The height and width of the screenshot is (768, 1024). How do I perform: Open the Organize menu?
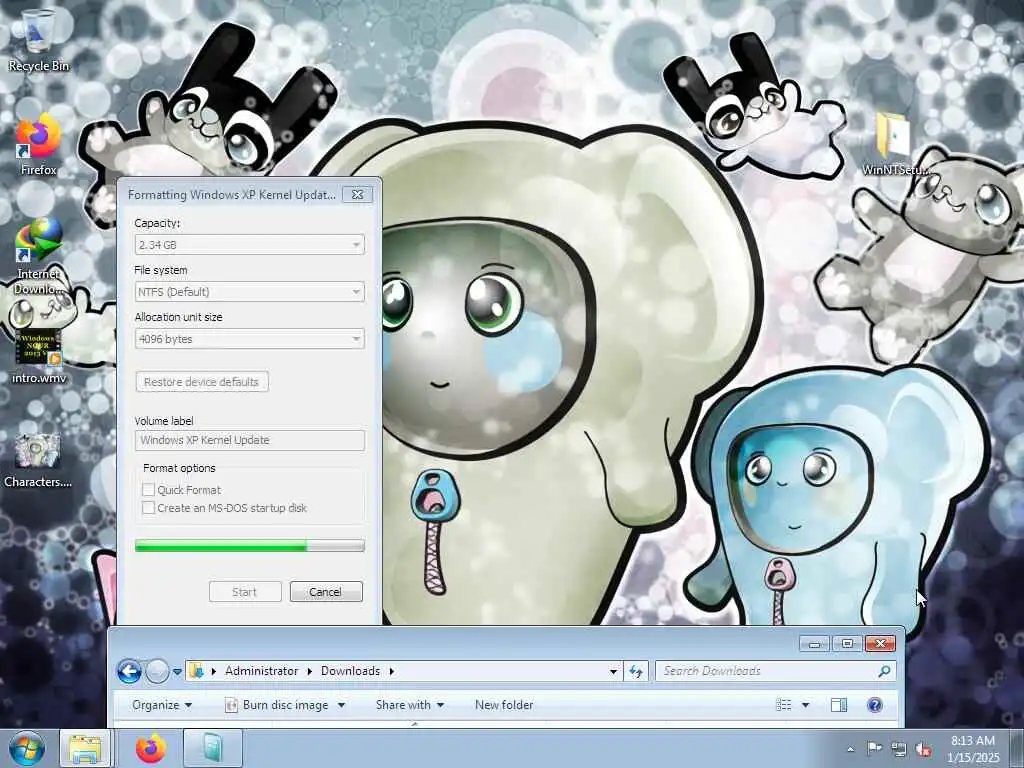[x=162, y=705]
